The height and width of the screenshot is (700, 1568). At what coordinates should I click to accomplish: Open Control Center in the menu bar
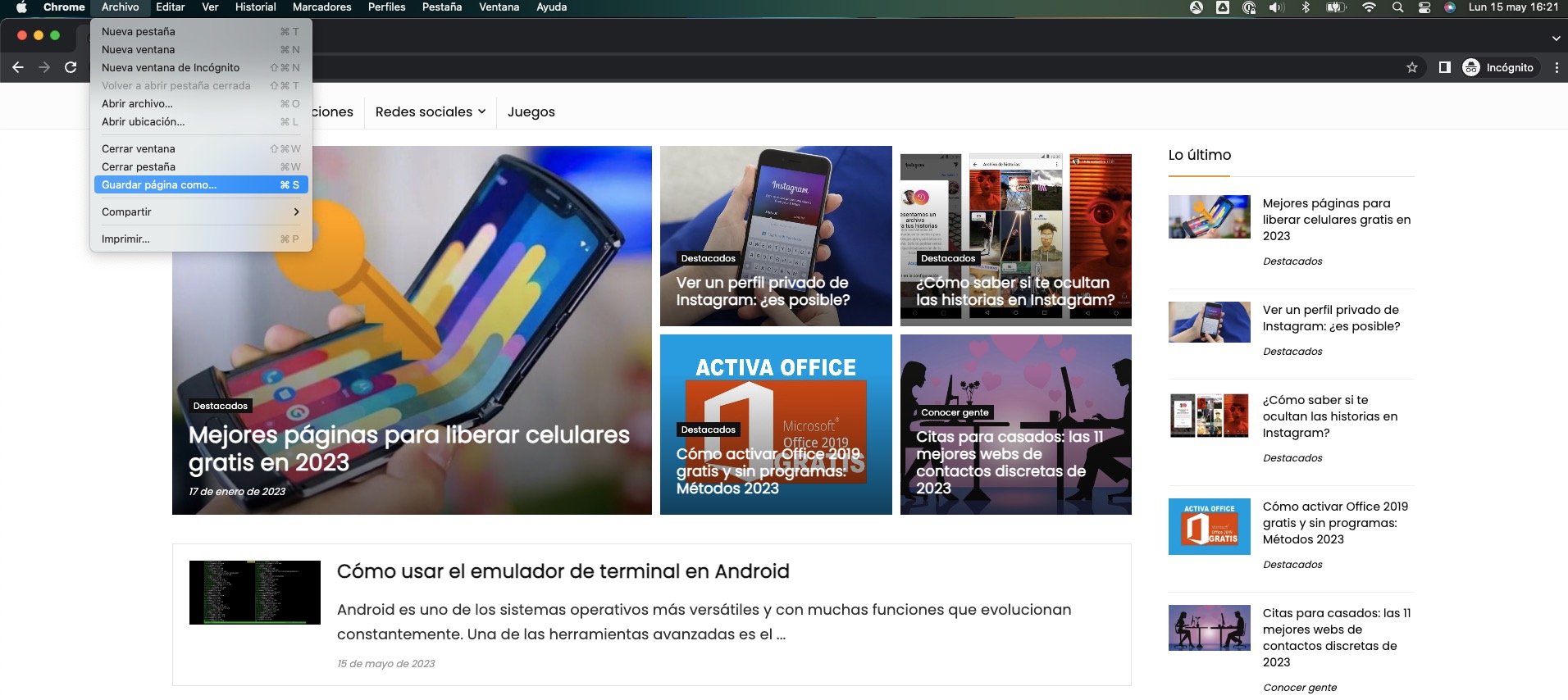1424,7
